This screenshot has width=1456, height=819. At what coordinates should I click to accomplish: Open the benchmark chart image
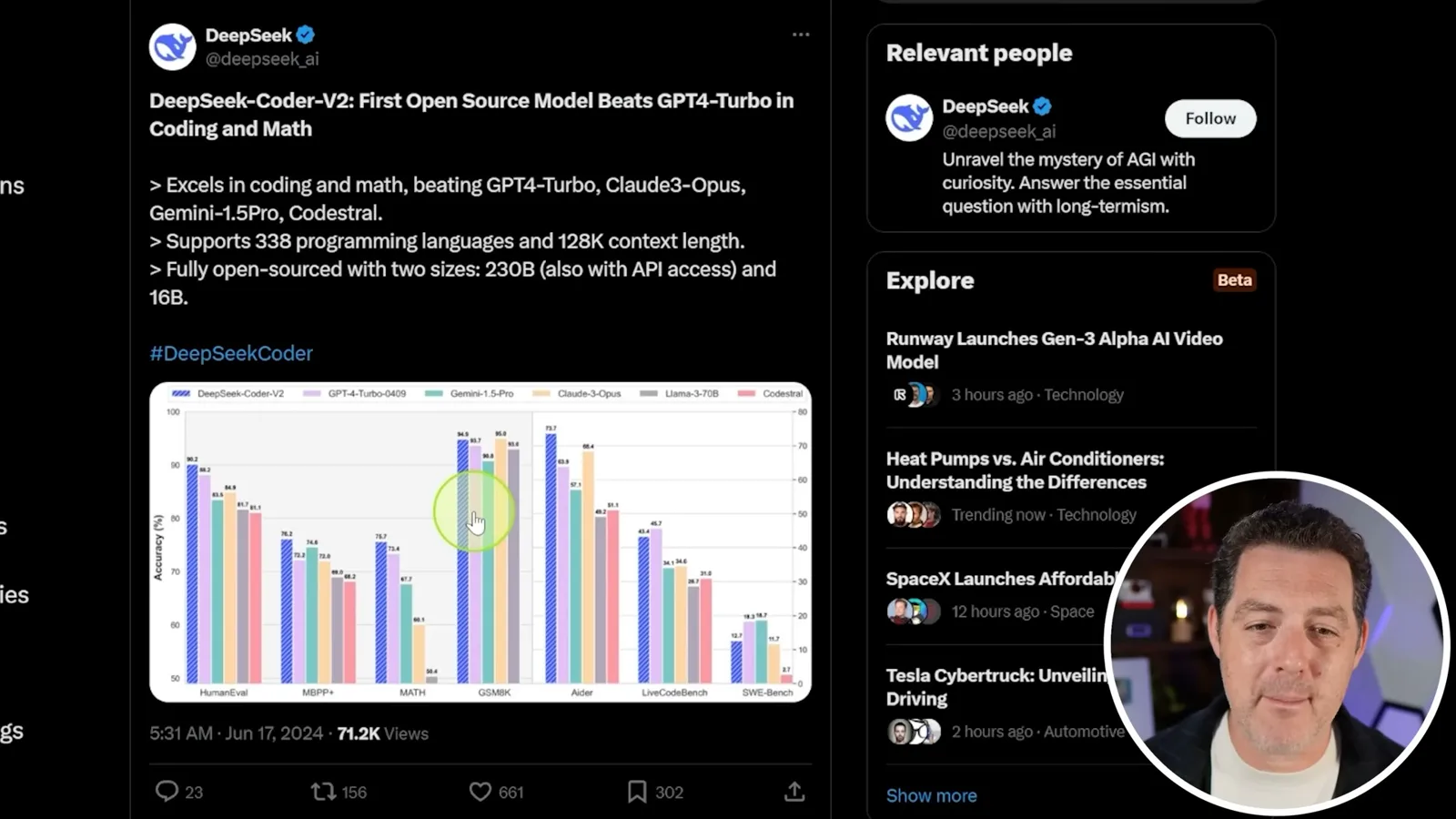[480, 541]
